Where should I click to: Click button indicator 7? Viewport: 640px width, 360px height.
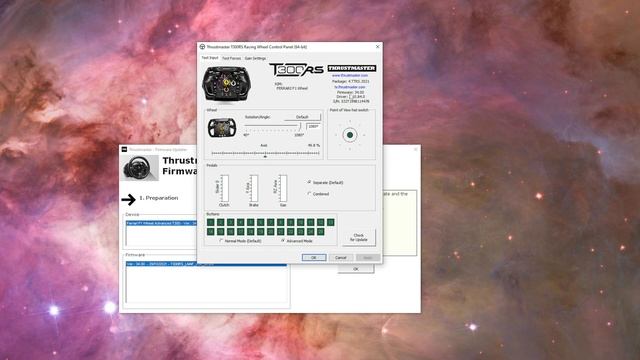(x=271, y=222)
